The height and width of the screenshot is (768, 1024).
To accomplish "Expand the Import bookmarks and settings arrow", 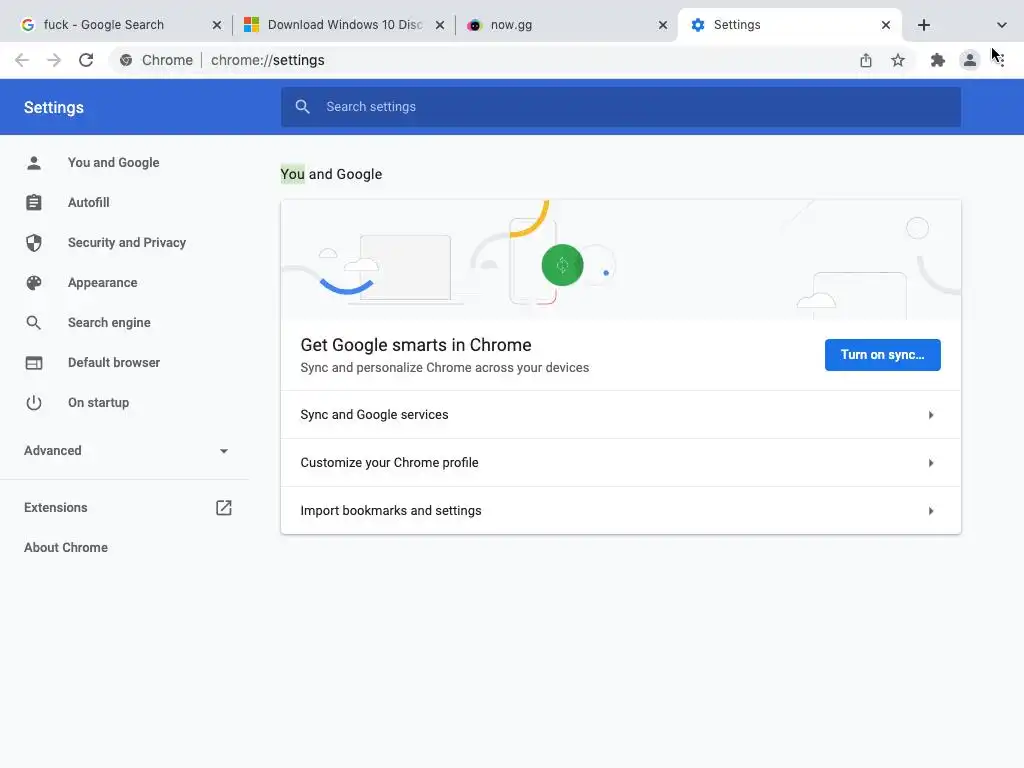I will (x=931, y=511).
